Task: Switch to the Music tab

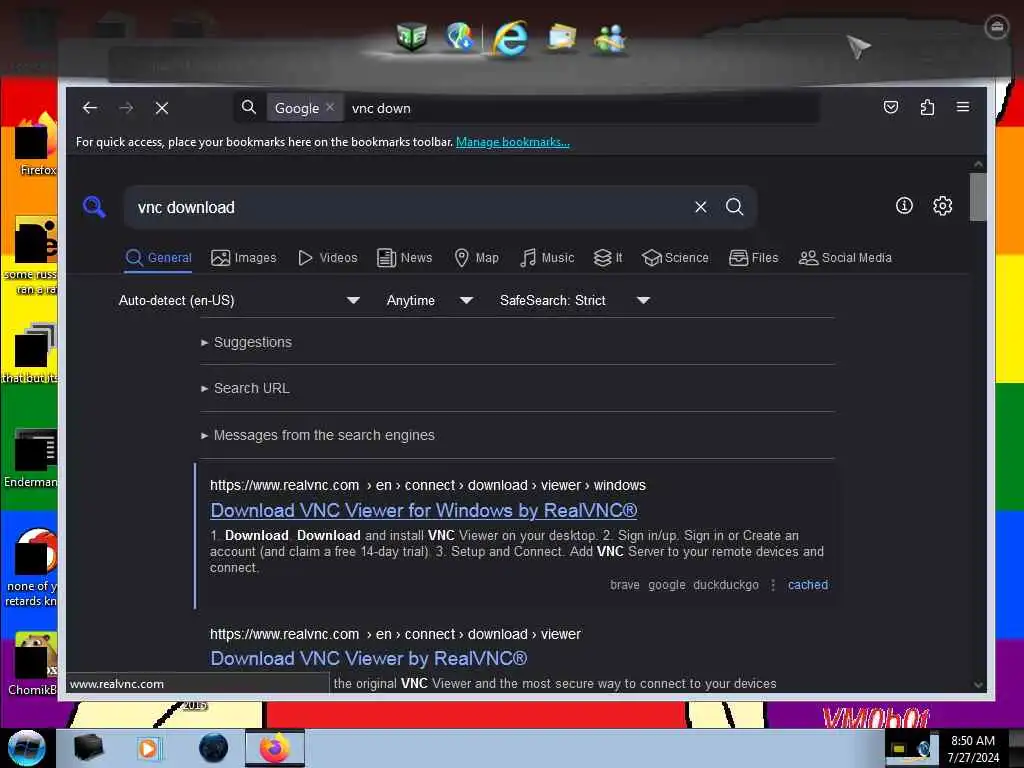Action: coord(547,258)
